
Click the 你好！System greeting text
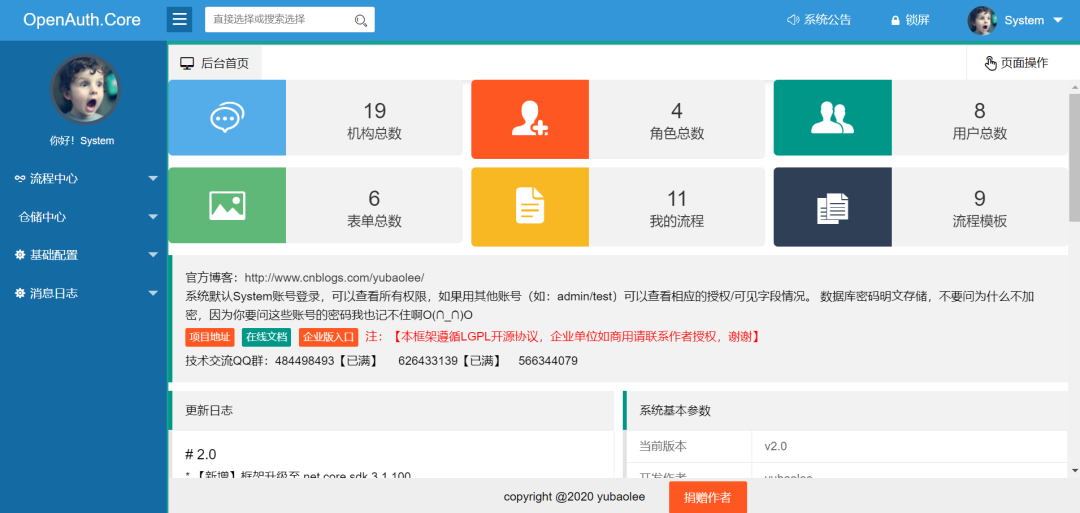click(x=82, y=140)
